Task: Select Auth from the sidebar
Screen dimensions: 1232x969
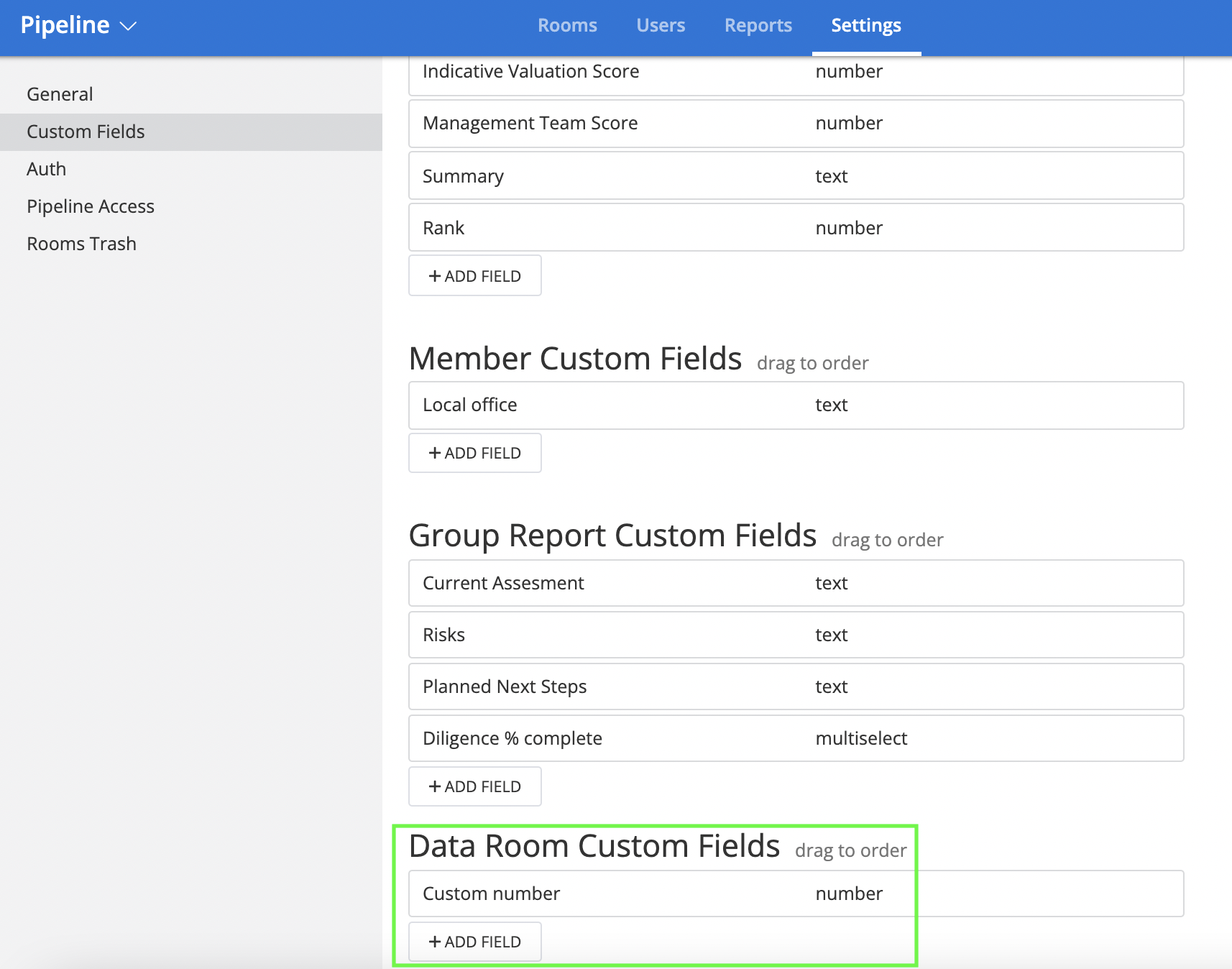Action: 46,168
